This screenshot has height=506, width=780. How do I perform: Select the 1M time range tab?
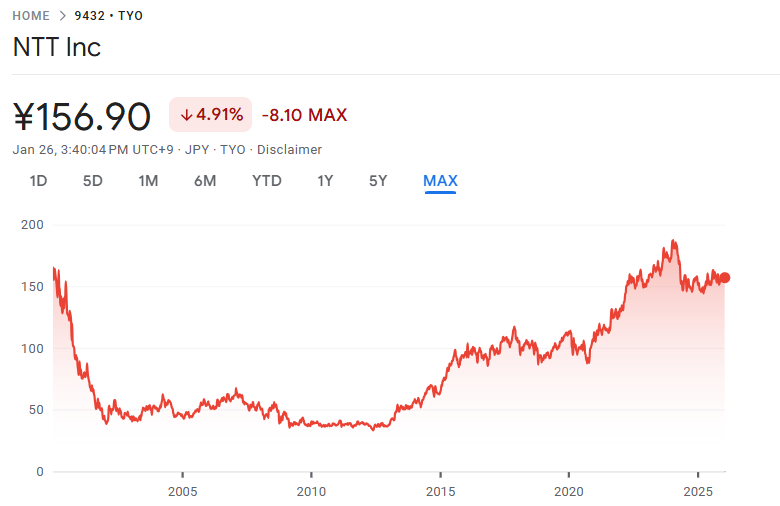tap(148, 181)
